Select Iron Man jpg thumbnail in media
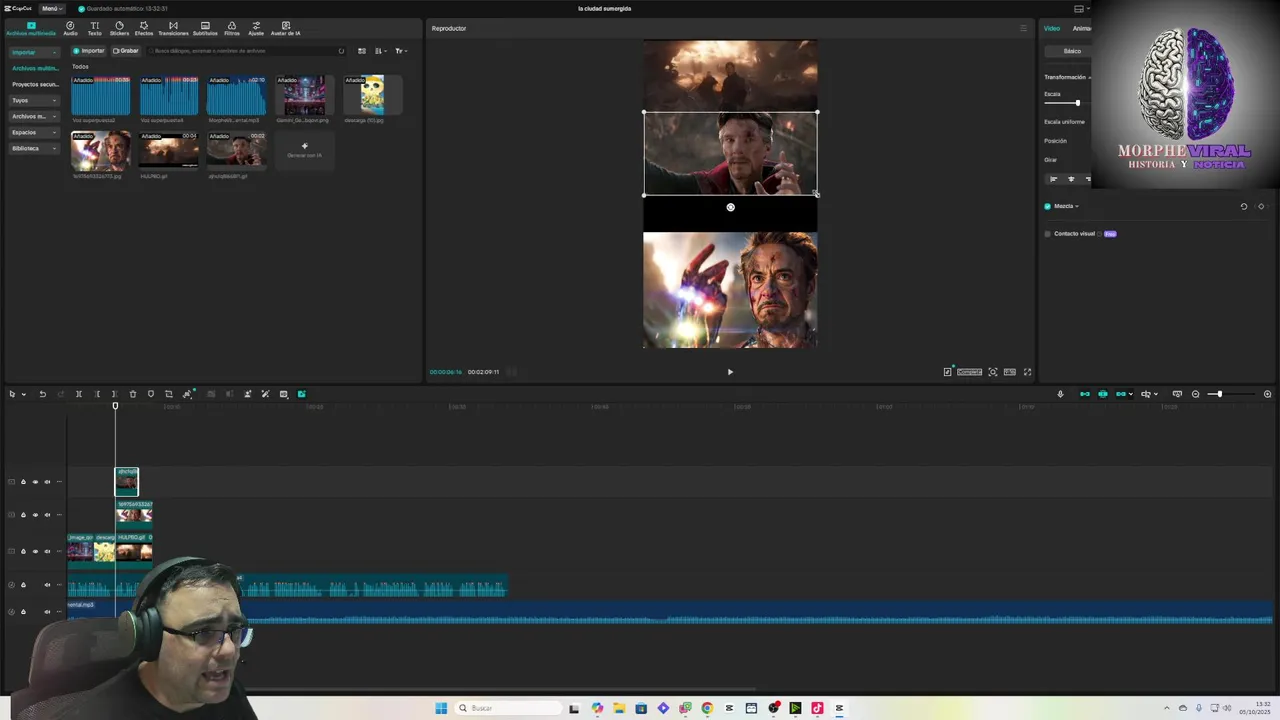 pyautogui.click(x=100, y=151)
